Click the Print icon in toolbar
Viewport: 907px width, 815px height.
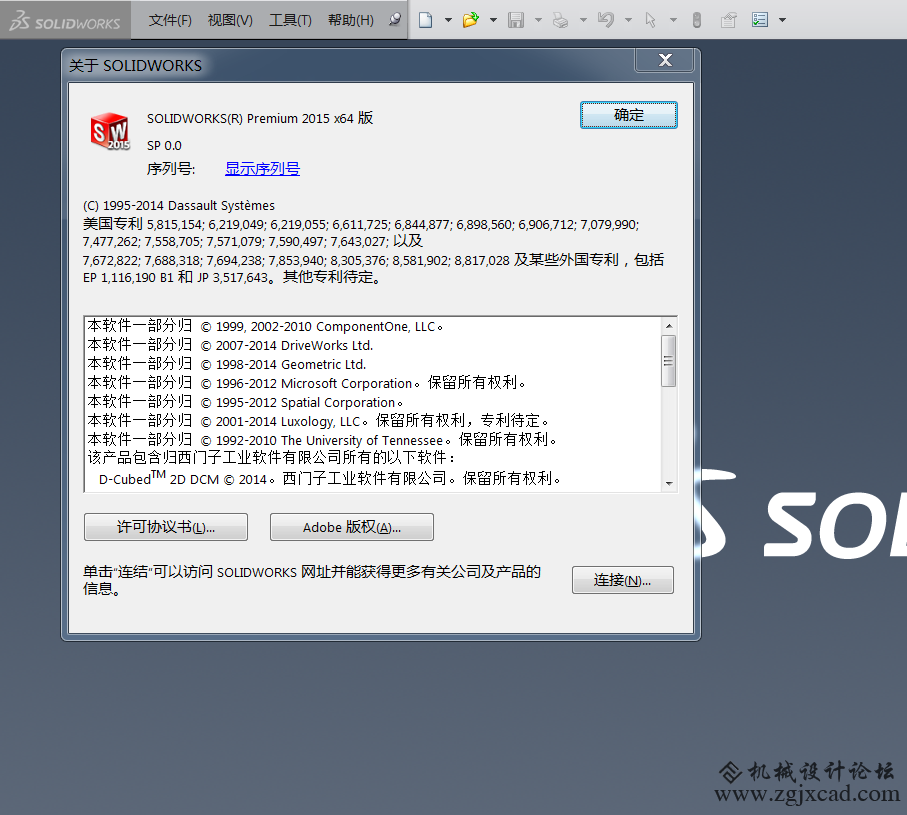click(561, 20)
